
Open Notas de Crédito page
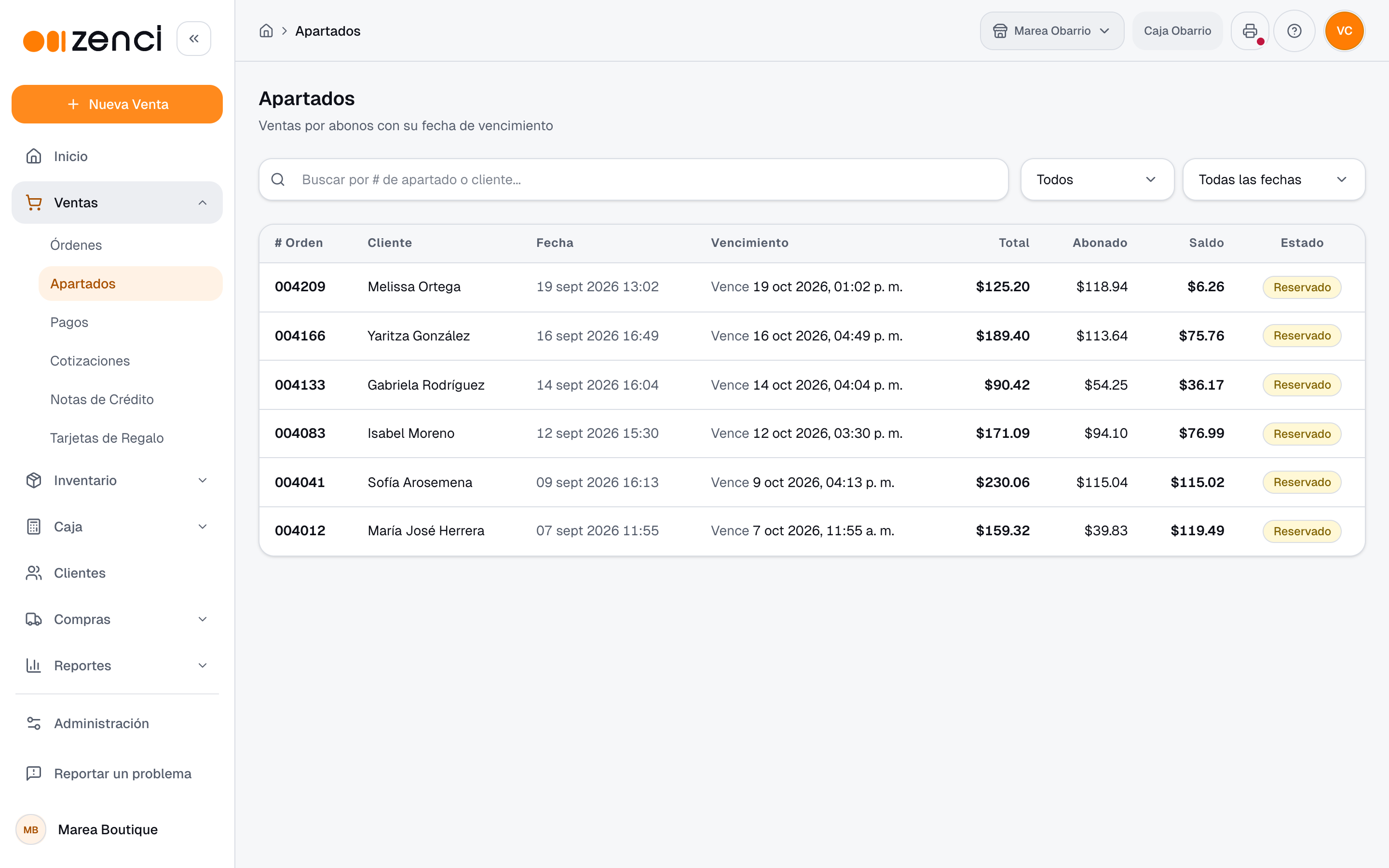(x=130, y=400)
